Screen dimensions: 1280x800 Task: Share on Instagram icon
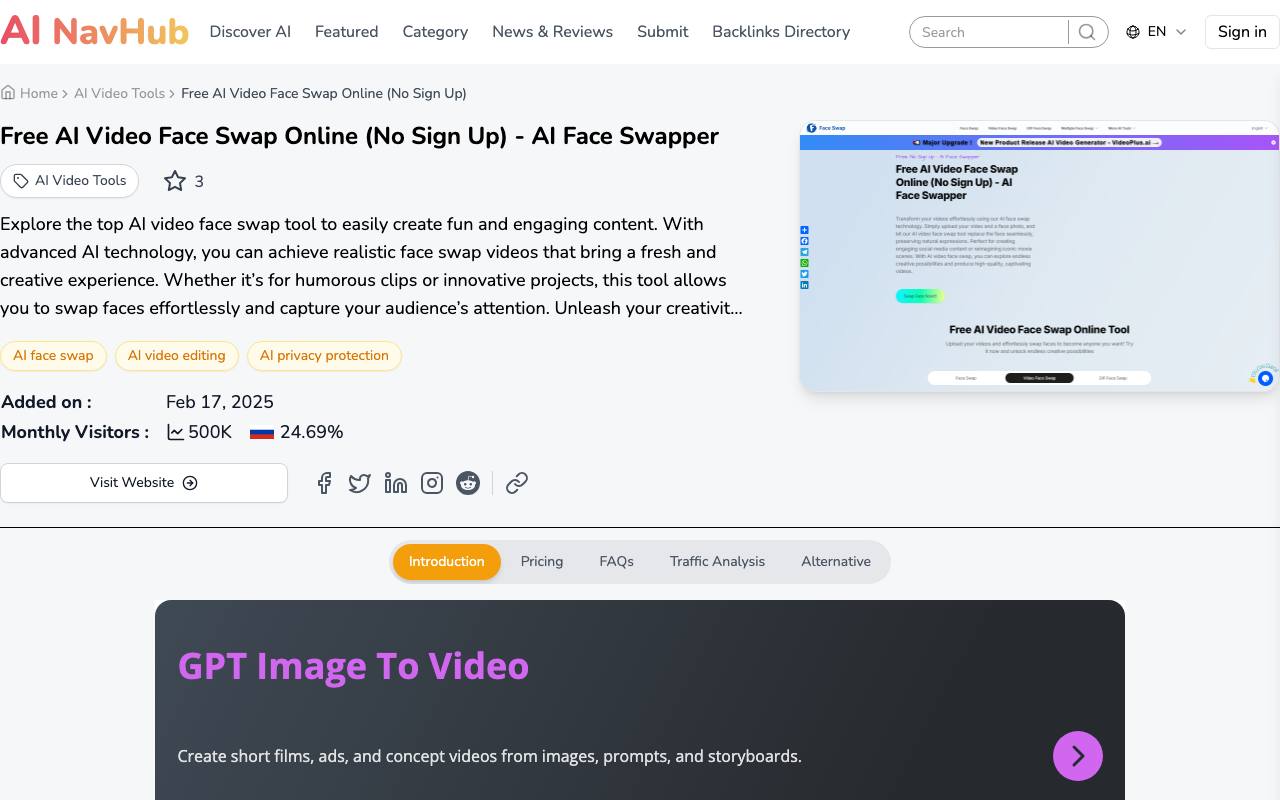tap(432, 483)
